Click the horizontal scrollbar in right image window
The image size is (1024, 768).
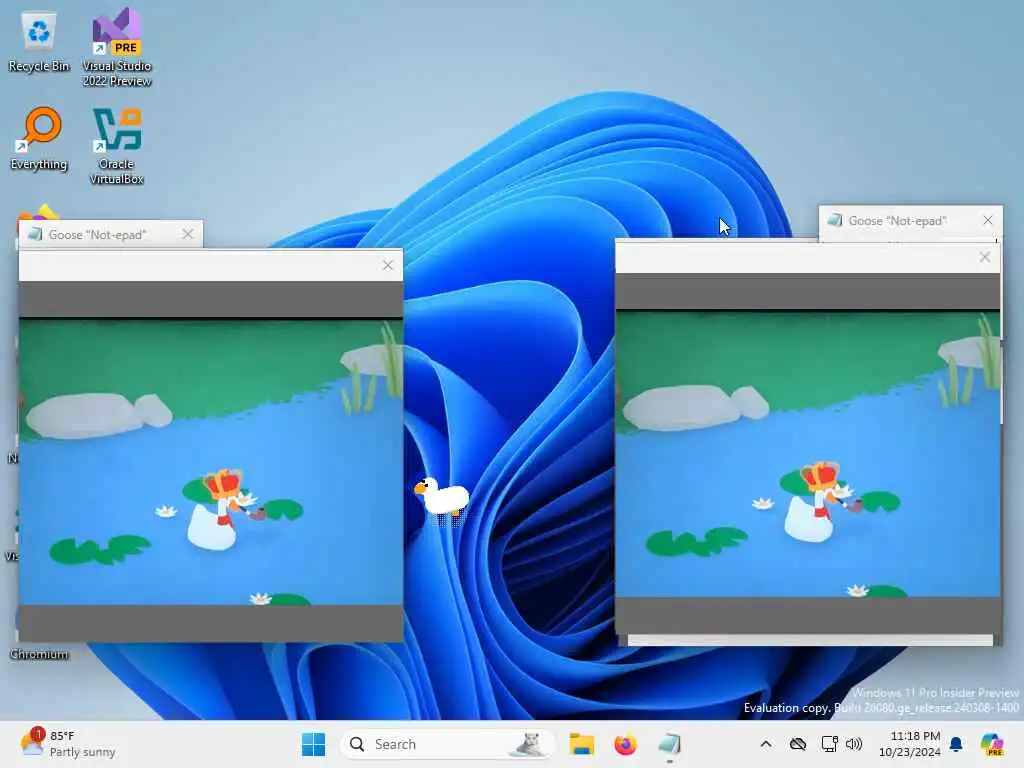(810, 640)
